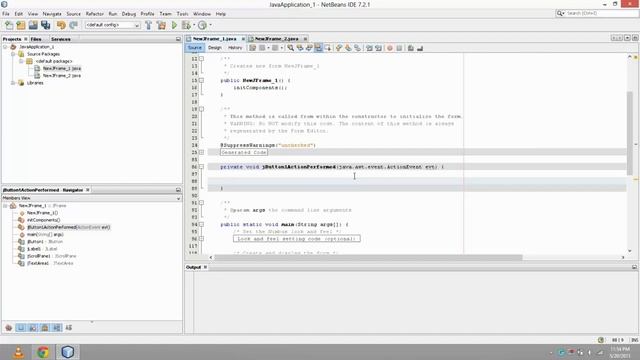This screenshot has height=360, width=640.
Task: Click the Undo toolbar icon
Action: pos(61,25)
